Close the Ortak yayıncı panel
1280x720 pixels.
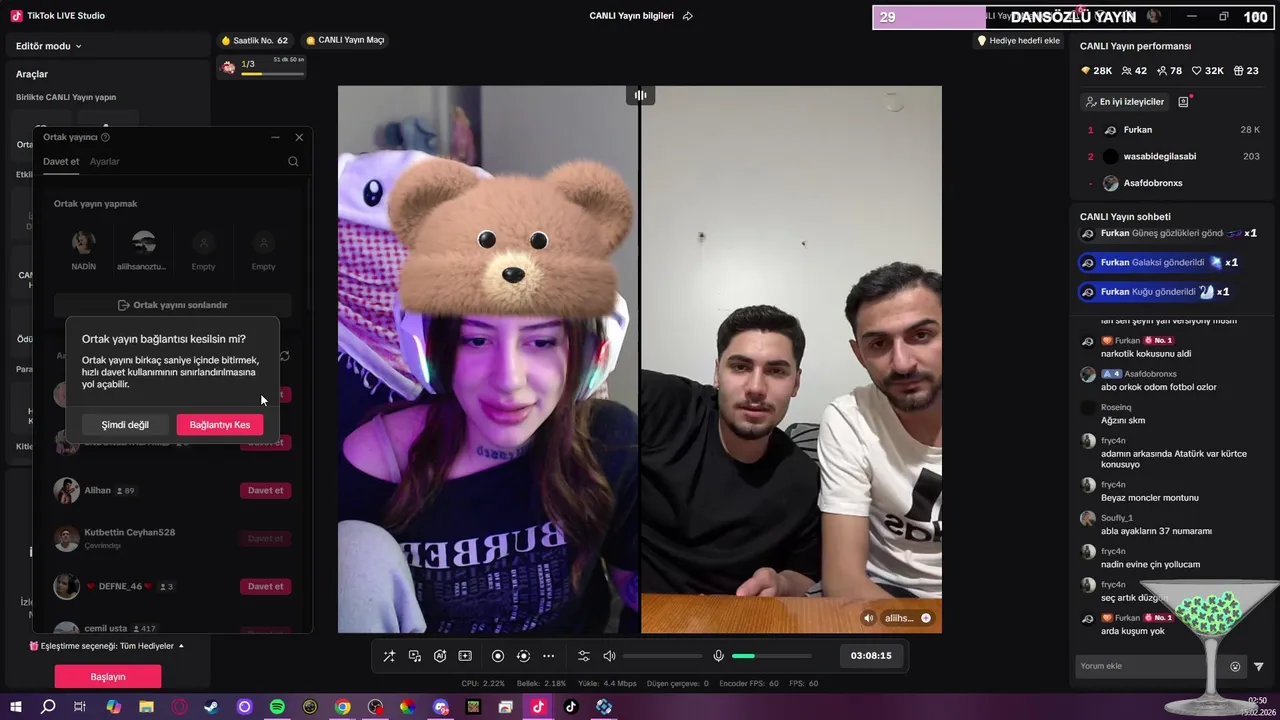coord(299,137)
